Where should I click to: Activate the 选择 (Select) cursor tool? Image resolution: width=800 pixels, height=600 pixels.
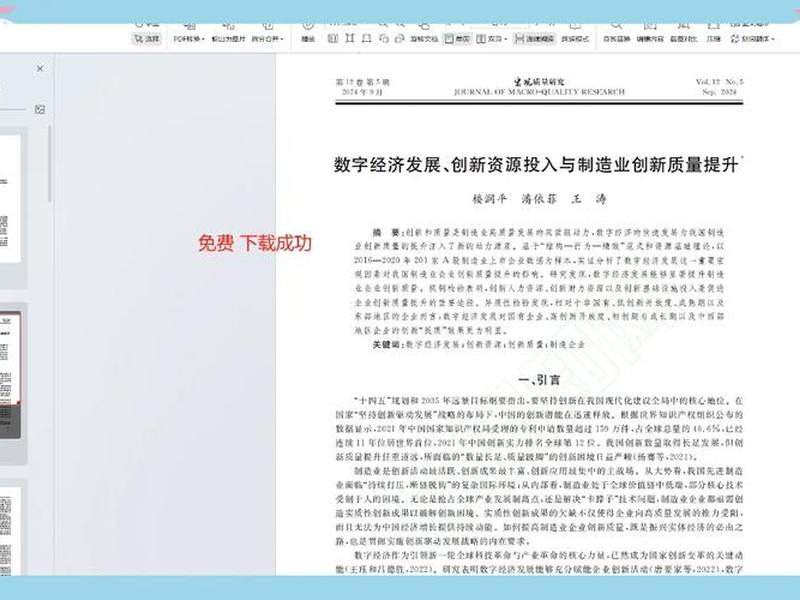click(147, 38)
